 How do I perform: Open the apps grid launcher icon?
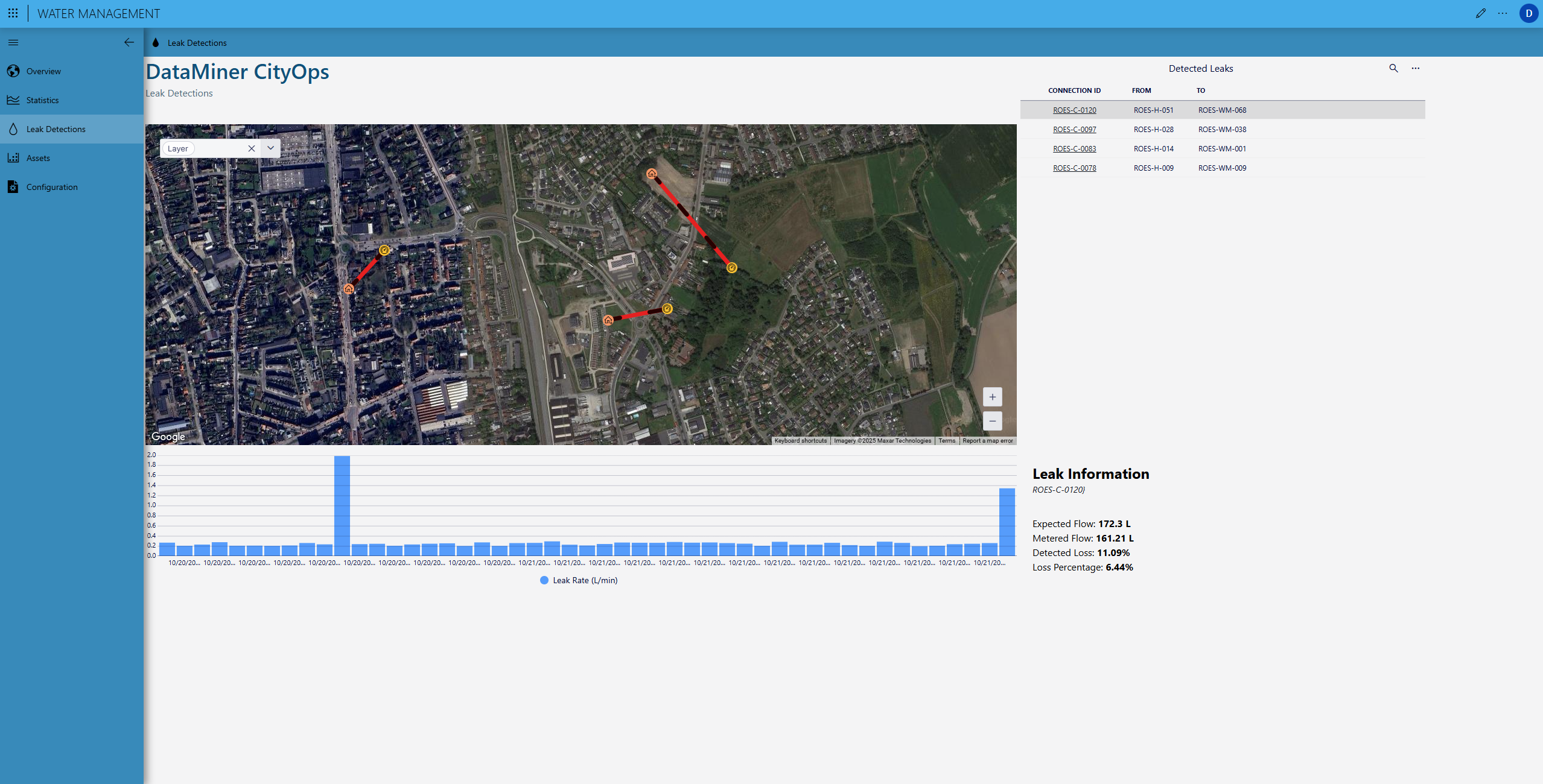coord(13,13)
